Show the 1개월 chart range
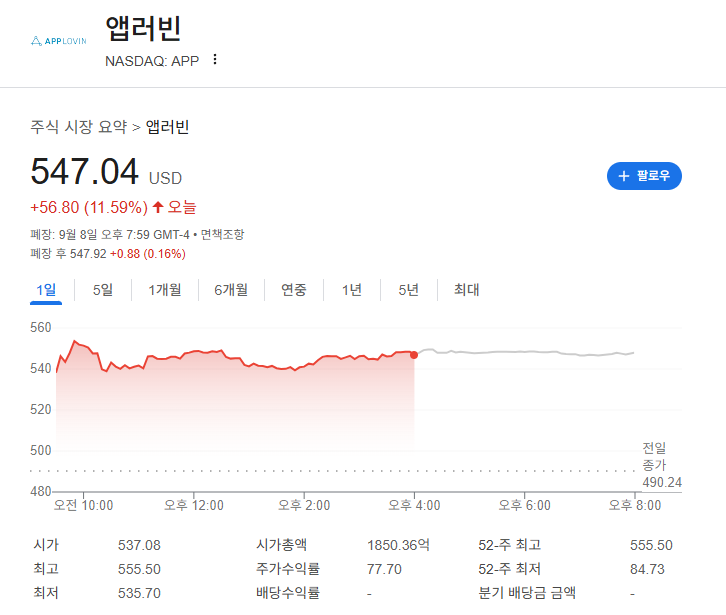 coord(165,290)
